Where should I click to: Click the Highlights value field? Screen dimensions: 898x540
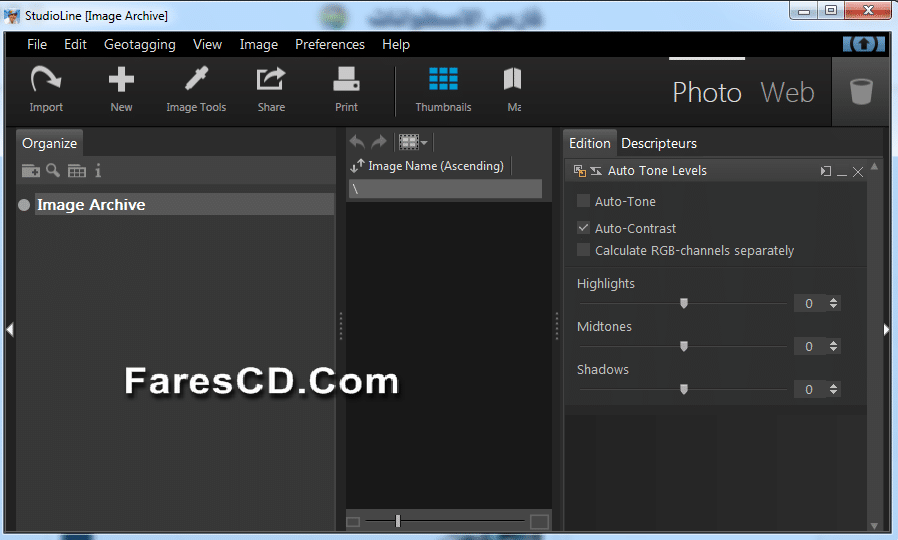point(810,303)
